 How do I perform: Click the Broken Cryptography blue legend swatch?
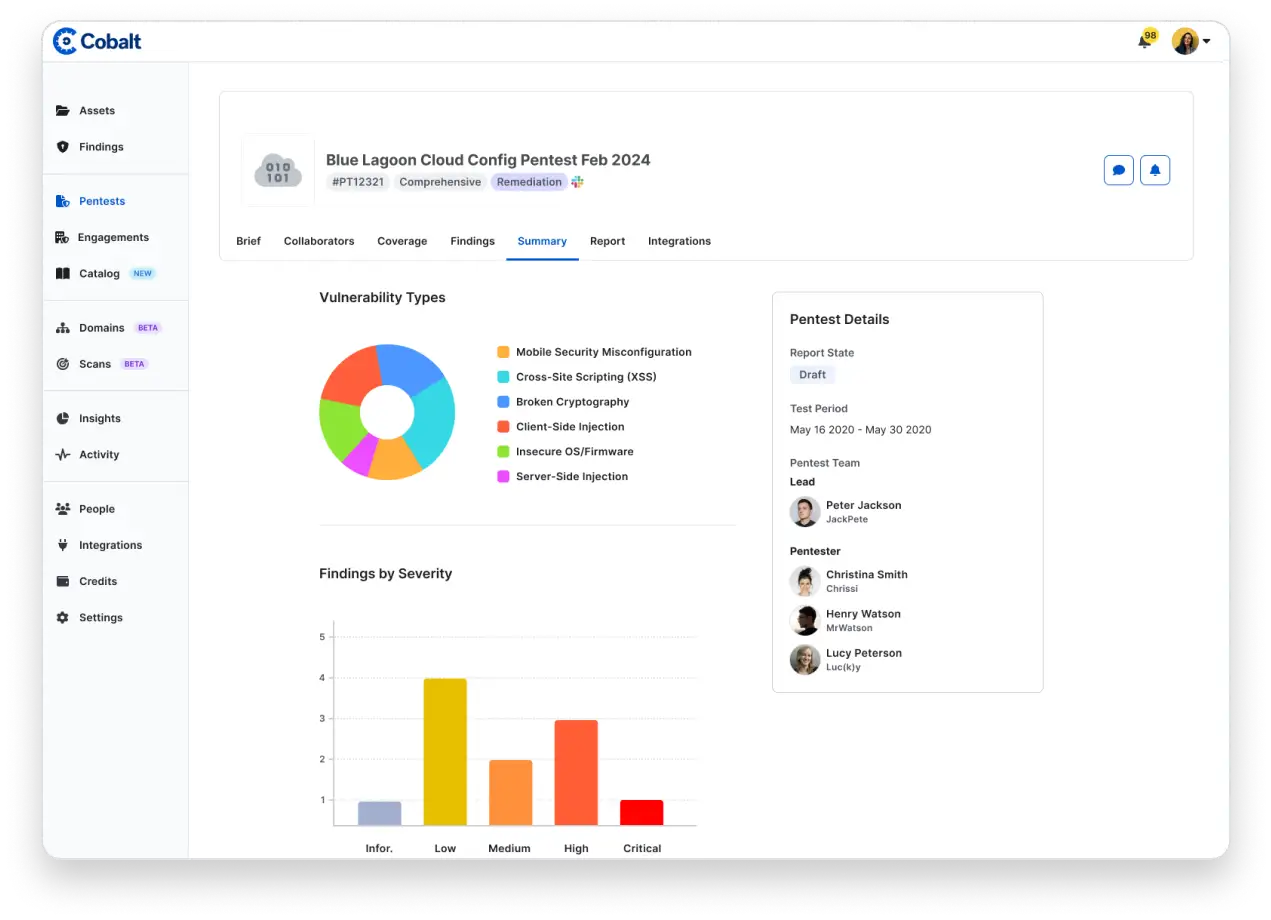coord(503,402)
